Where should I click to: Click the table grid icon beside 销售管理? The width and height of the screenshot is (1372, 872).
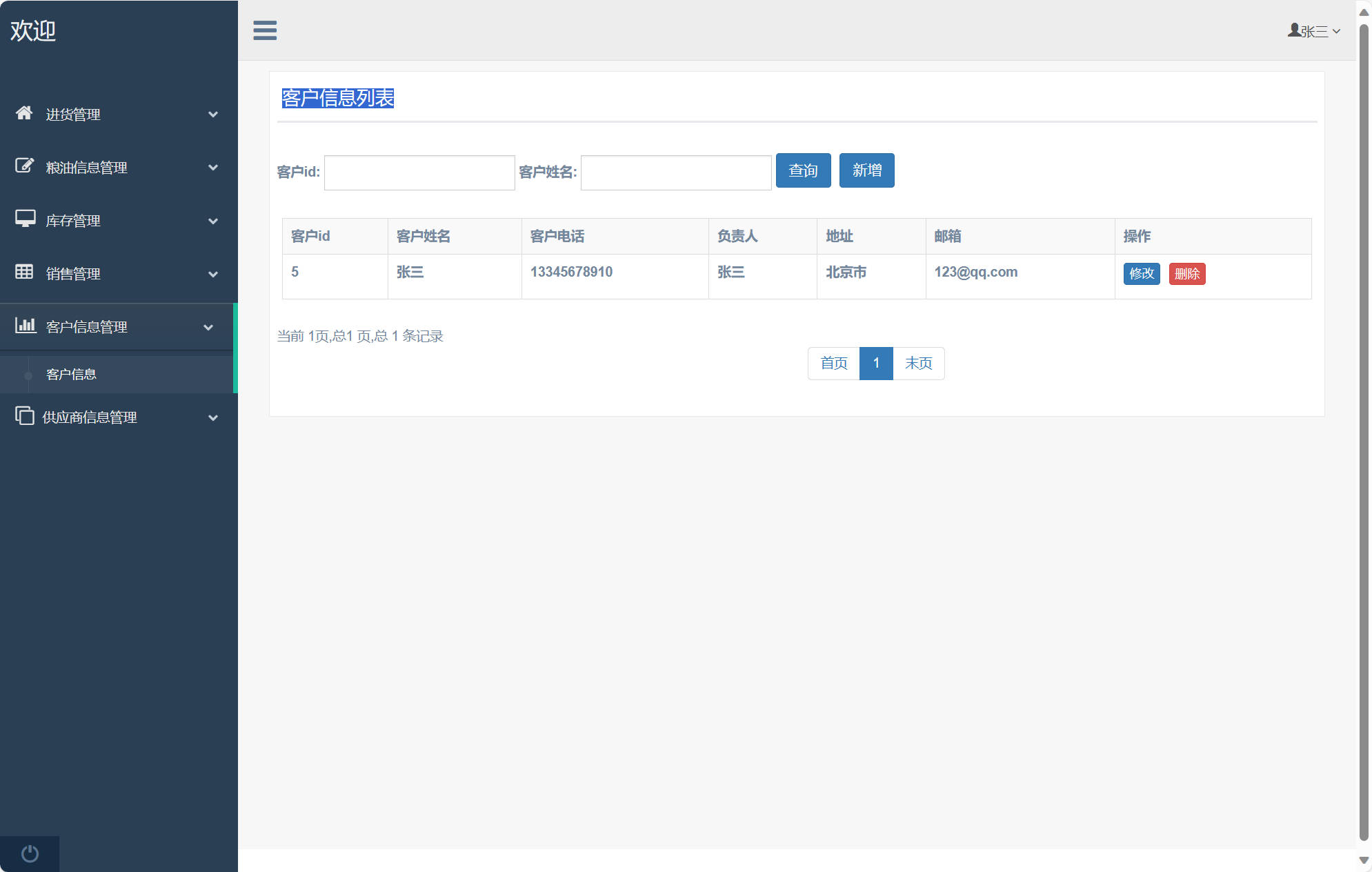[x=24, y=272]
